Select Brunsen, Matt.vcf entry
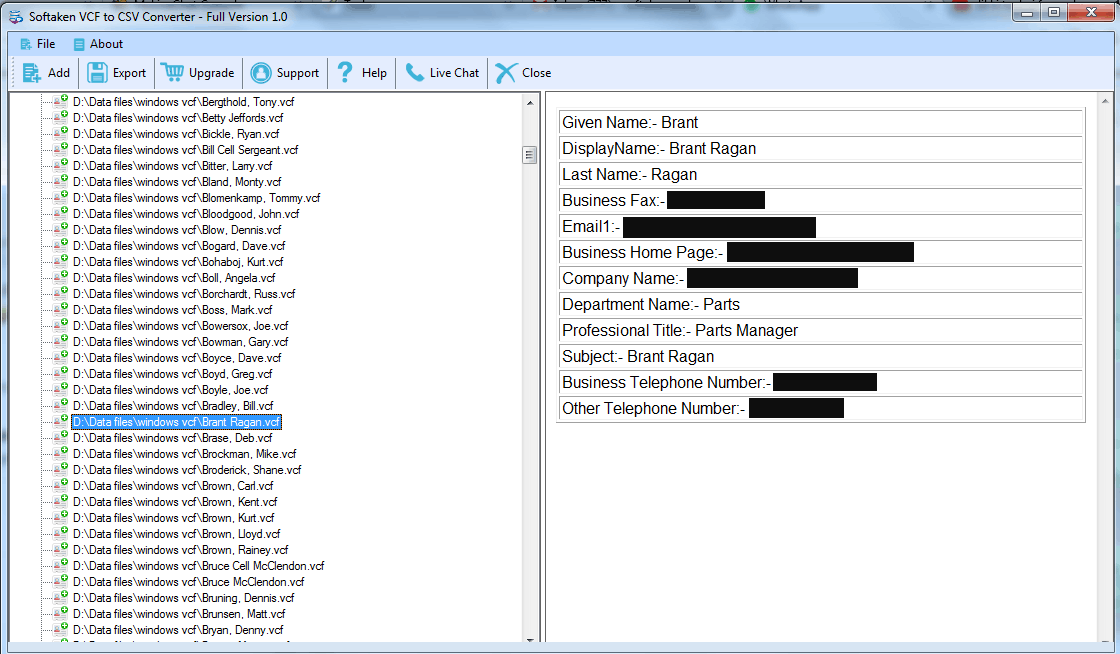1120x654 pixels. coord(179,613)
